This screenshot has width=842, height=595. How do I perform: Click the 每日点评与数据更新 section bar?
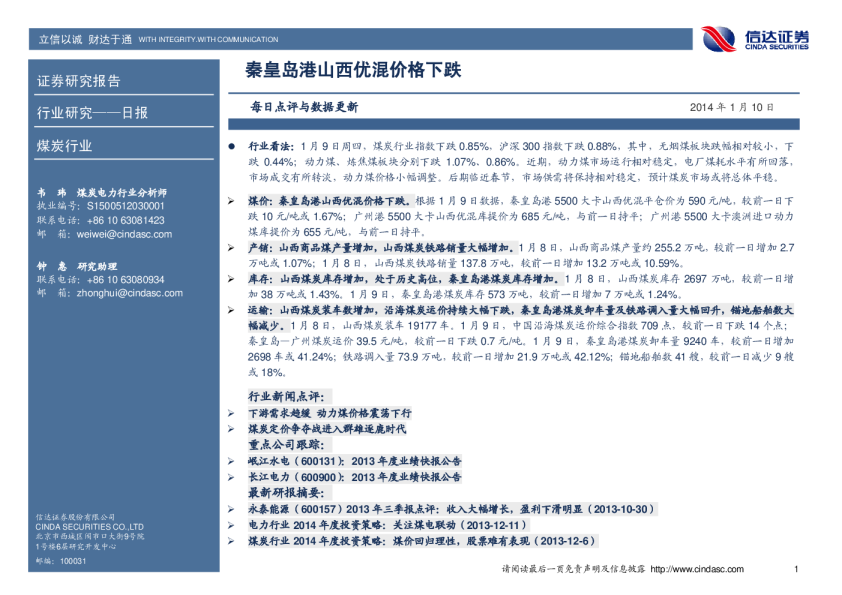point(304,106)
